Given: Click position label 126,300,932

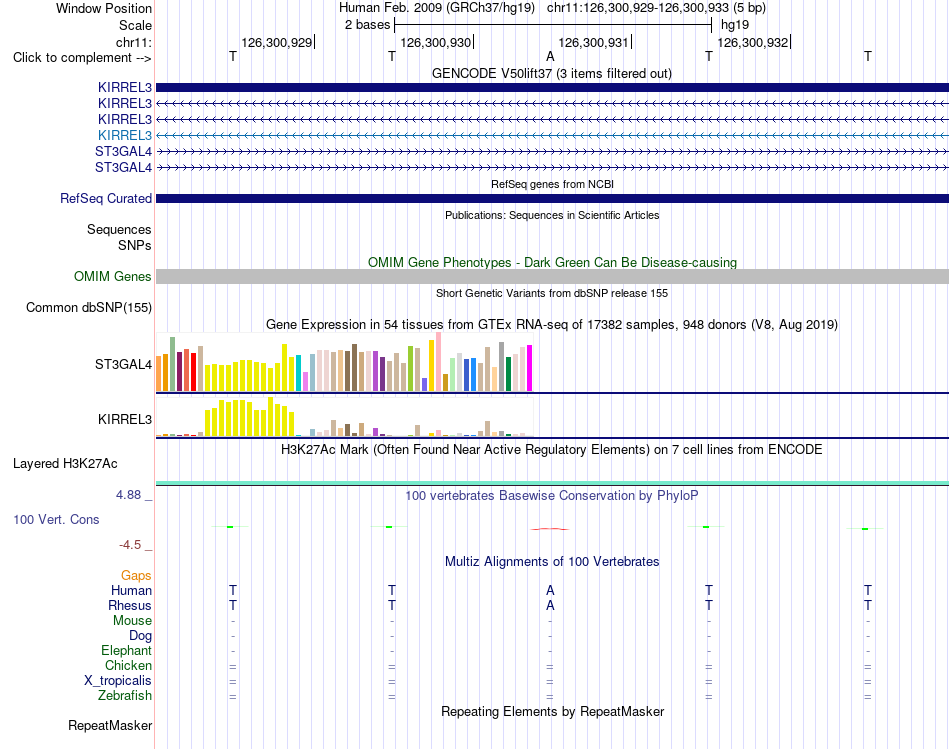Looking at the screenshot, I should coord(752,42).
